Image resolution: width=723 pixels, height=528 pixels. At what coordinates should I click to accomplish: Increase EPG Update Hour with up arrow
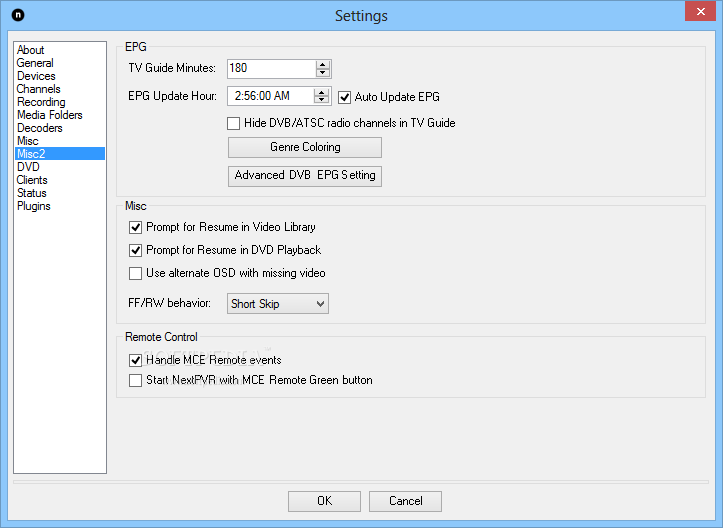click(x=321, y=92)
